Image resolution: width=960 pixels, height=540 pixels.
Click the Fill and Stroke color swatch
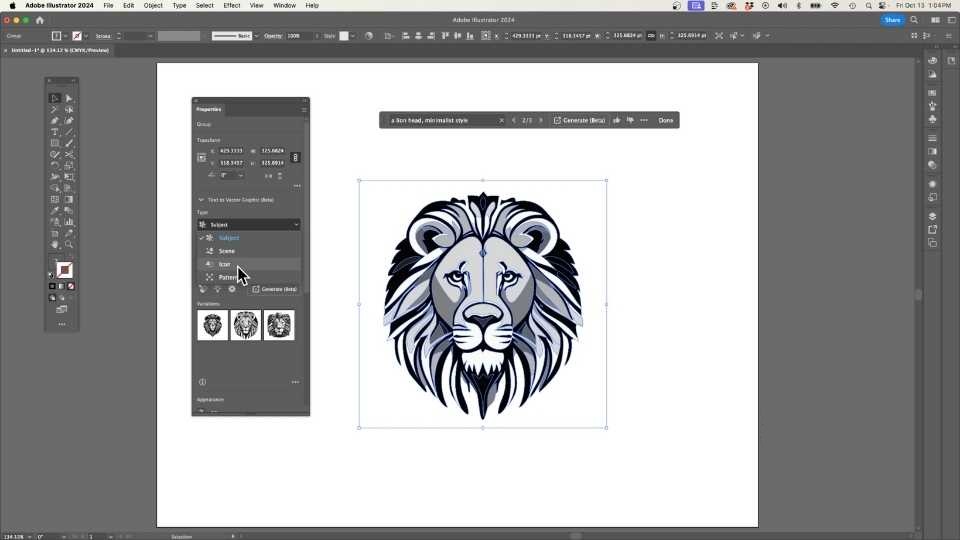(63, 270)
